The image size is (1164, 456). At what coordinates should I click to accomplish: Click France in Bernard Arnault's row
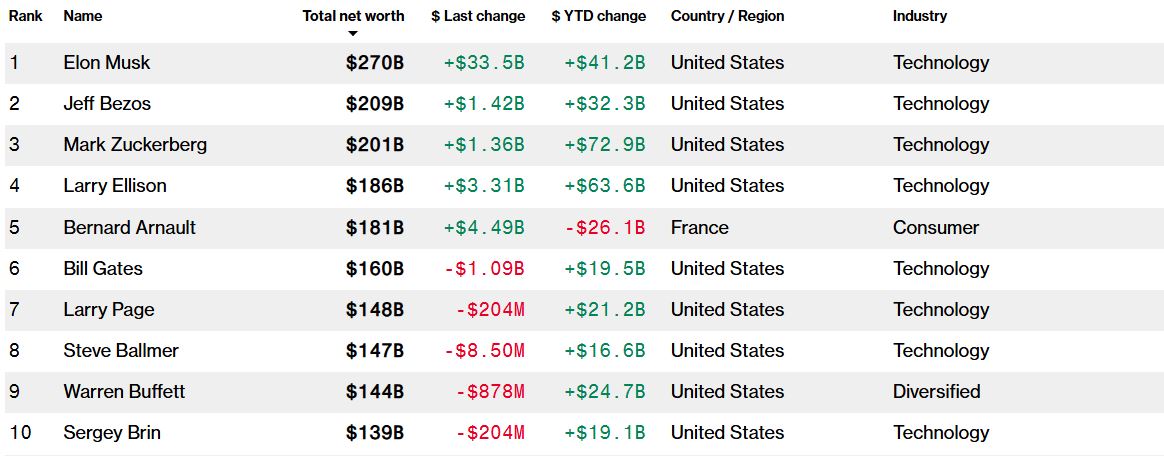699,228
